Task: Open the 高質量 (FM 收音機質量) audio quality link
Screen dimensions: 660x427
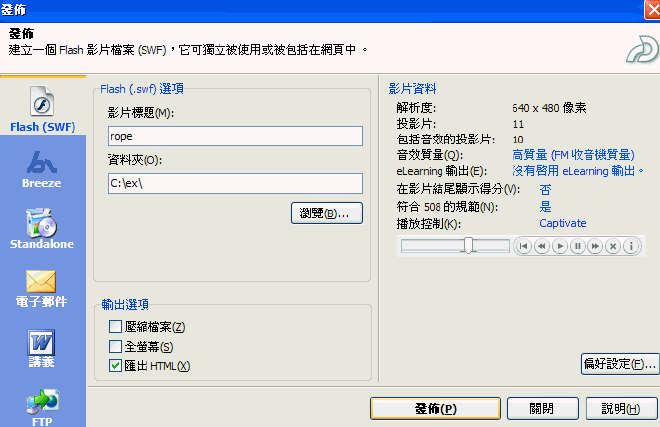Action: (573, 155)
